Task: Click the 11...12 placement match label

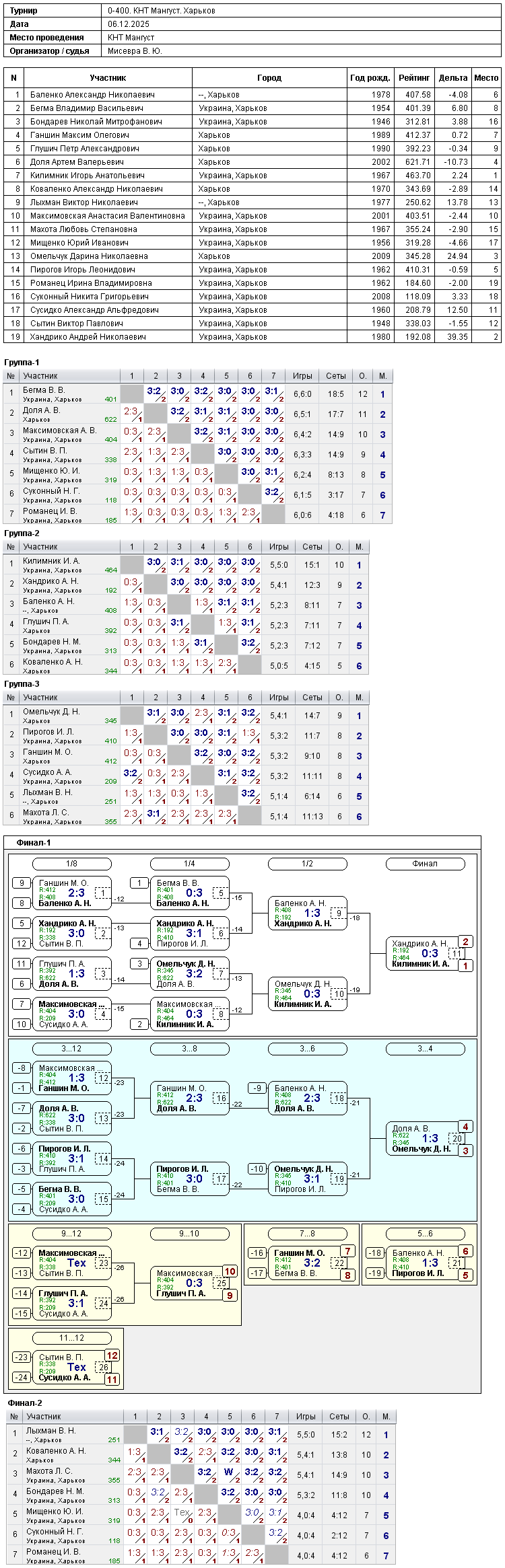Action: (x=71, y=1338)
